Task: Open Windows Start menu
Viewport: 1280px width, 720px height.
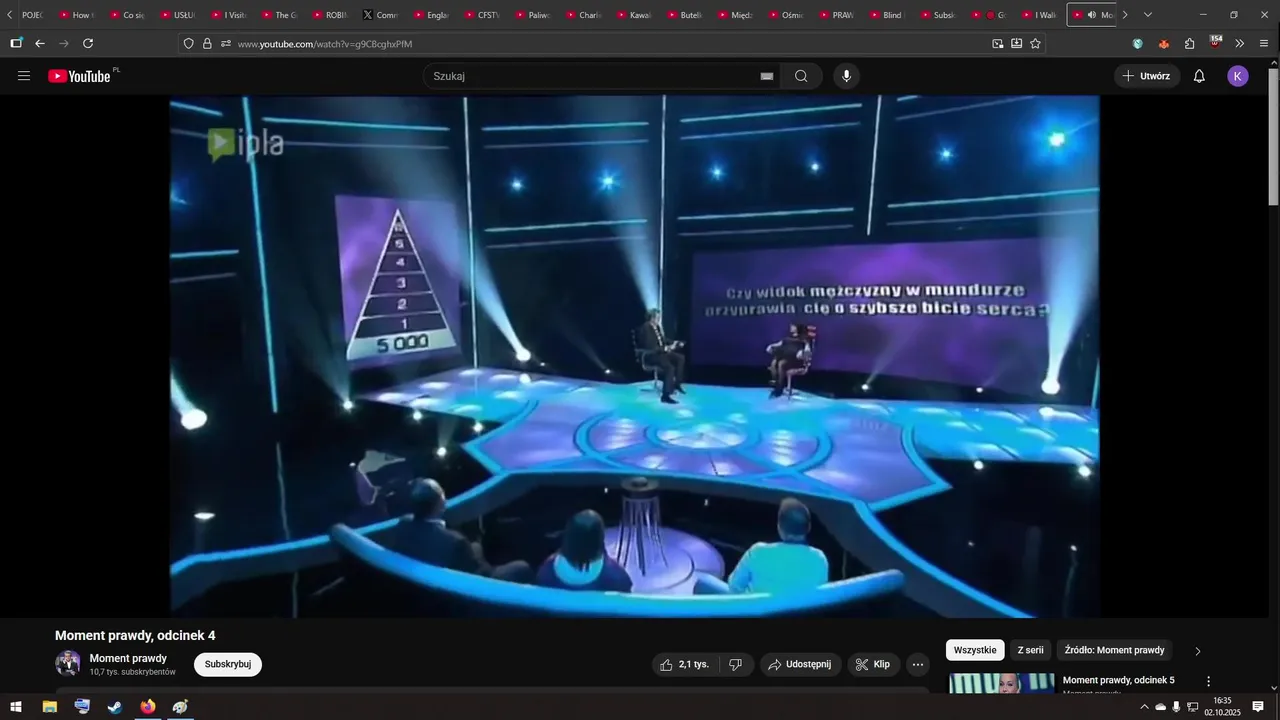Action: [x=16, y=707]
